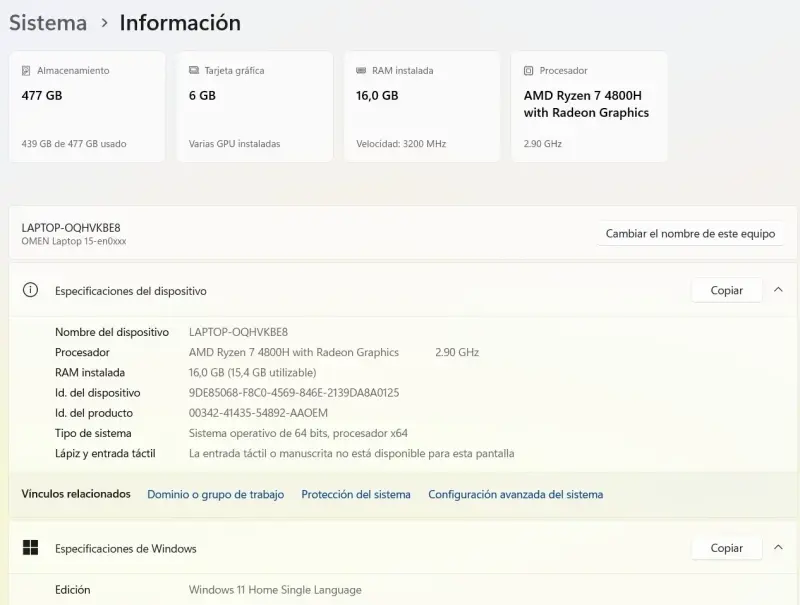This screenshot has height=605, width=800.
Task: Select text 'Sistema operativo de 64 bits, procesador x64'
Action: click(x=298, y=434)
